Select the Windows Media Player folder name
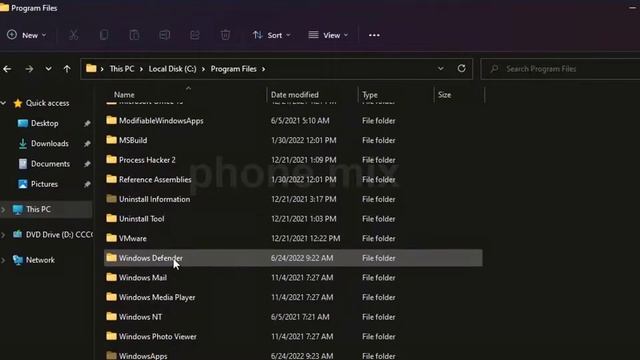 (x=157, y=297)
